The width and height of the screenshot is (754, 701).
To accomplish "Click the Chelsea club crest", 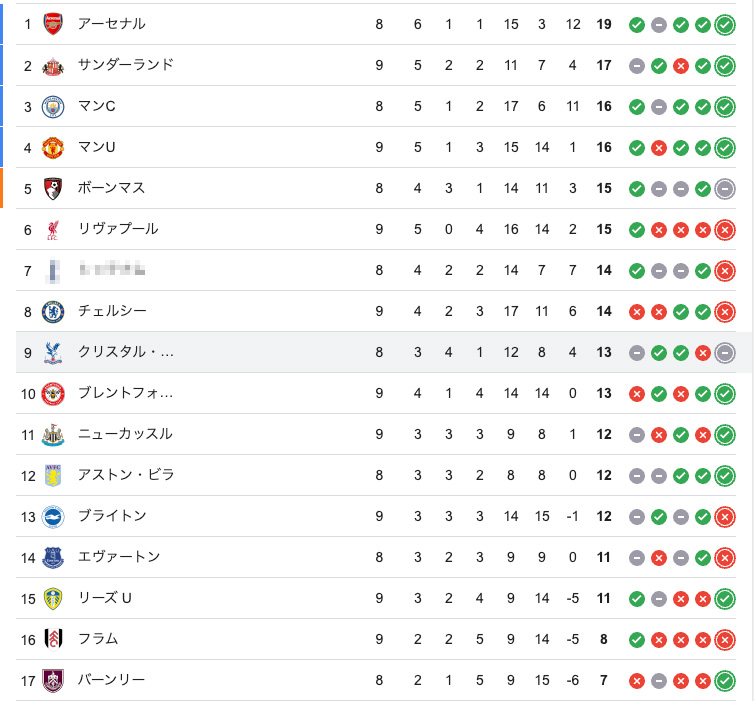I will pyautogui.click(x=53, y=312).
